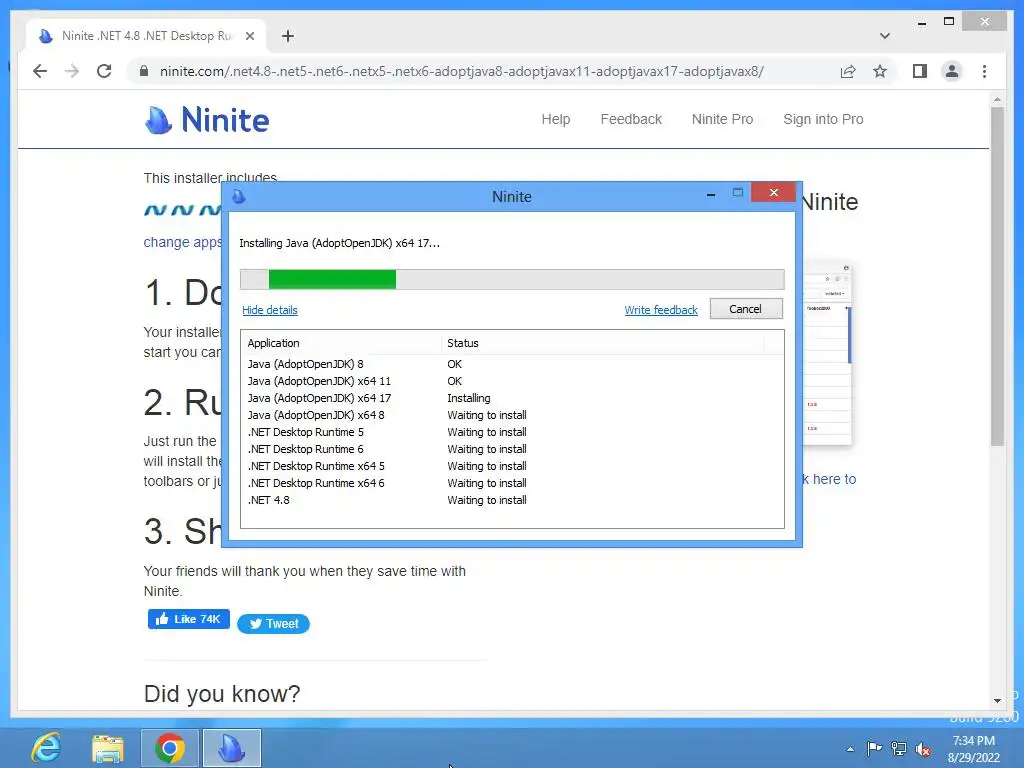Select the Ninite .NET 4.8 browser tab
Viewport: 1024px width, 768px height.
click(x=146, y=36)
